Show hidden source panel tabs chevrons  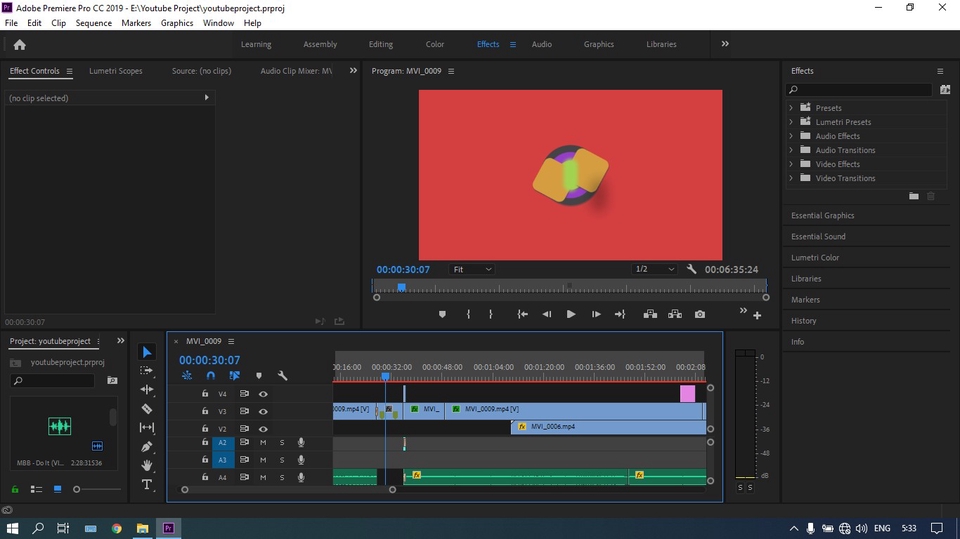point(353,70)
